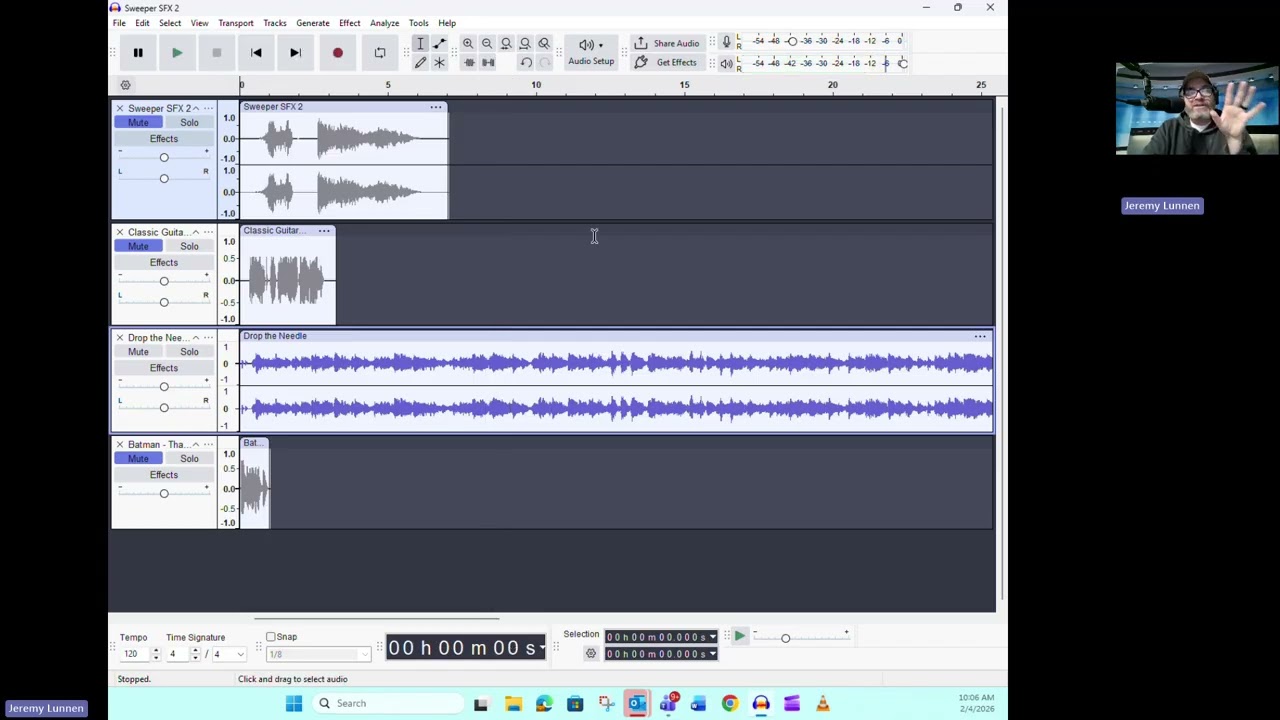The width and height of the screenshot is (1280, 720).
Task: Click the Record button
Action: [338, 53]
